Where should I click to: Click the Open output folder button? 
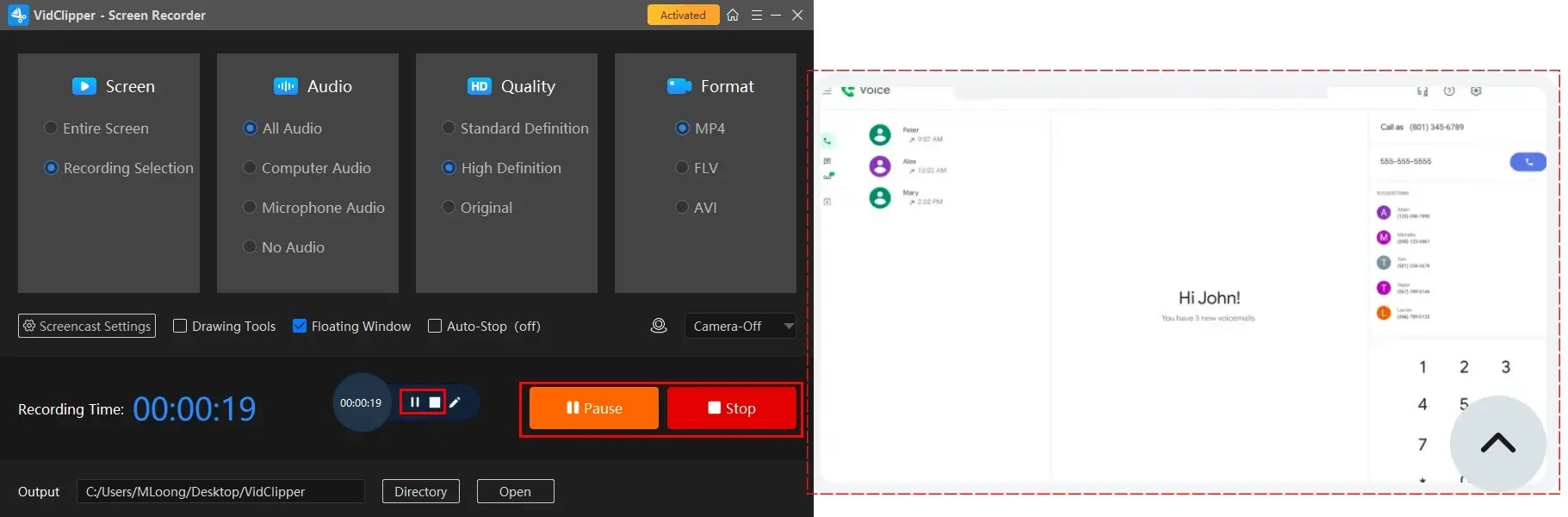[516, 491]
